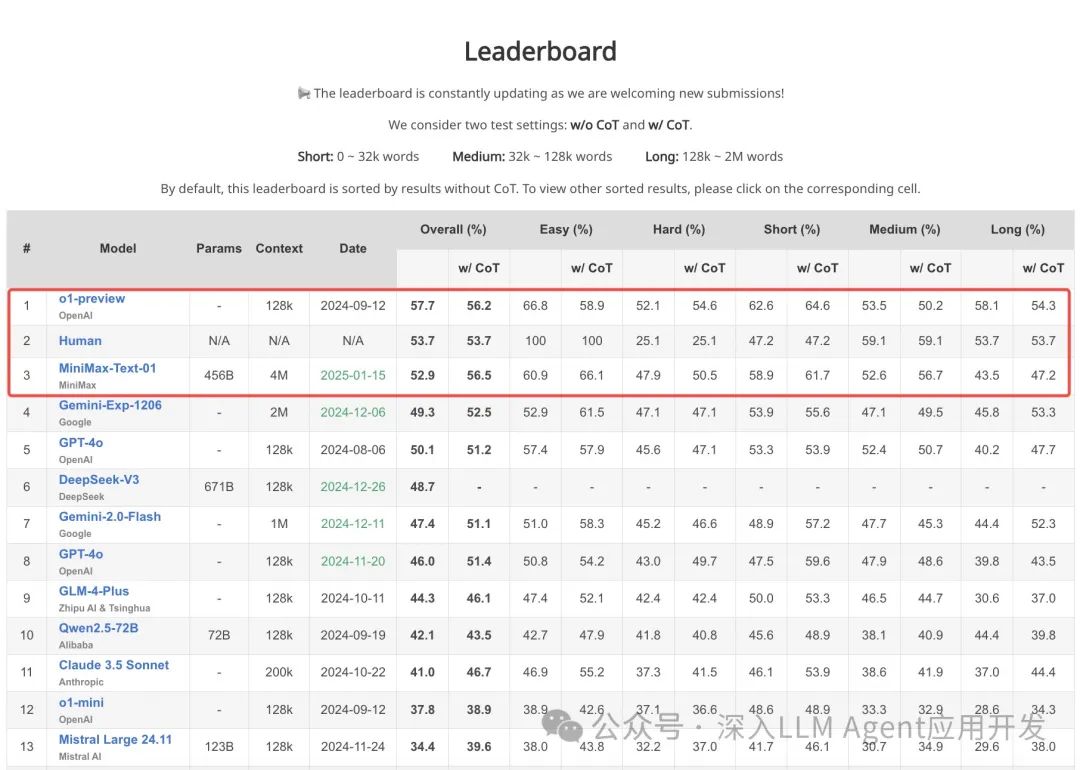Sort by the Short (%) column header
1080x770 pixels.
[792, 229]
